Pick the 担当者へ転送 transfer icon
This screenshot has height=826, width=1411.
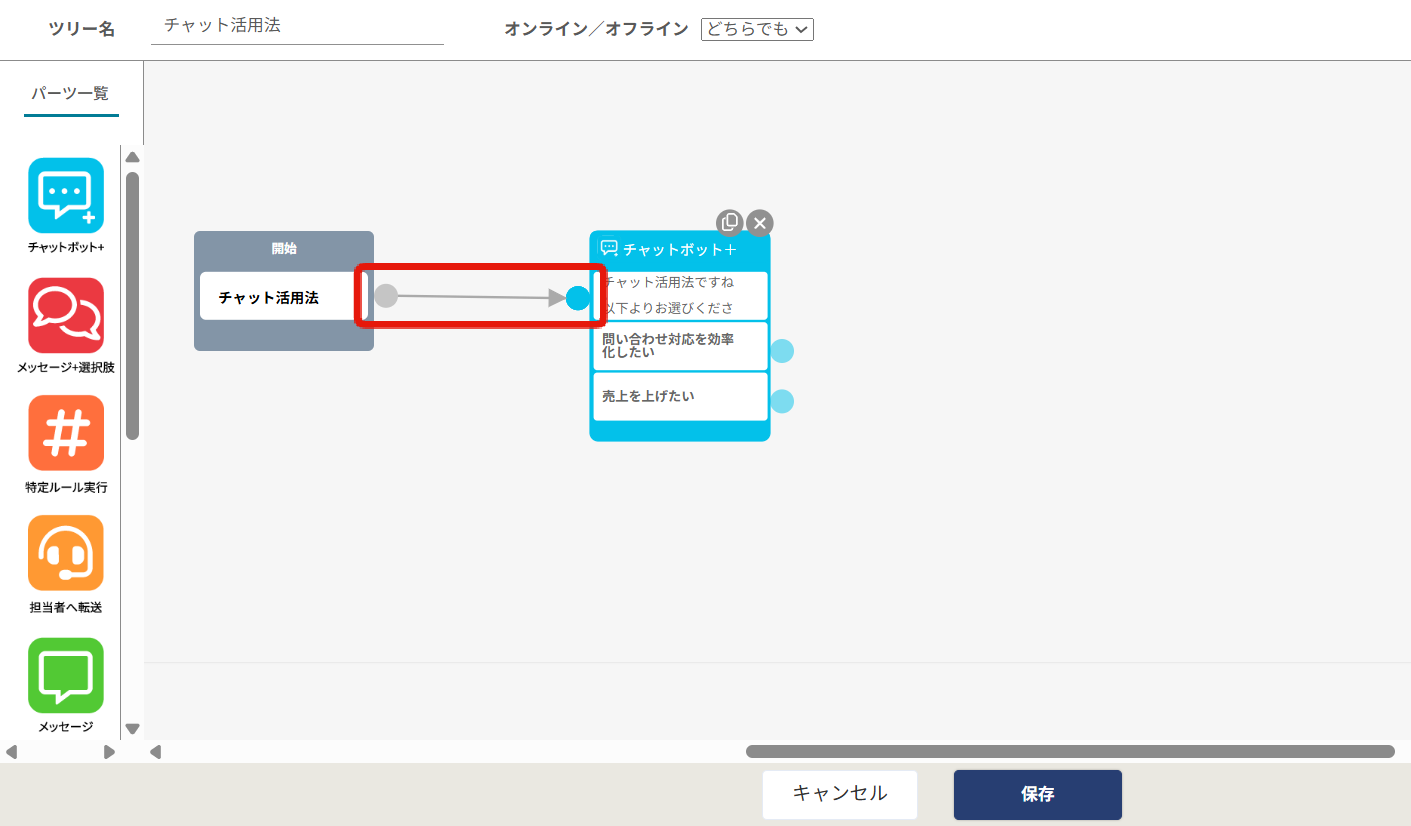pos(65,553)
